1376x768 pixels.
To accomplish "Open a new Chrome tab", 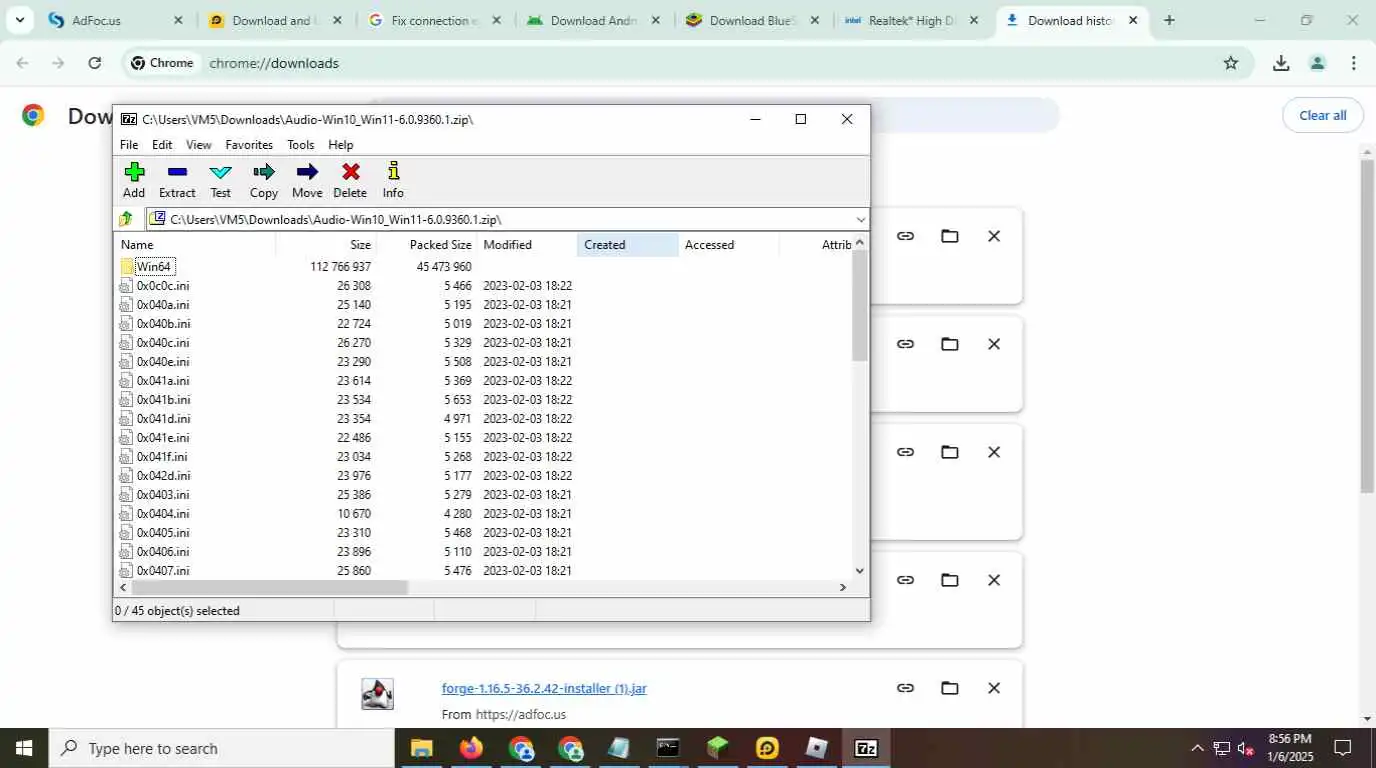I will point(1169,20).
